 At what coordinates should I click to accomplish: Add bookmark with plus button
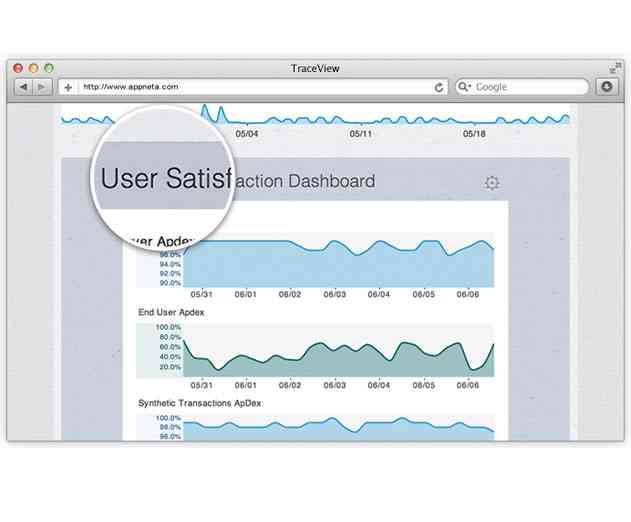pos(68,87)
